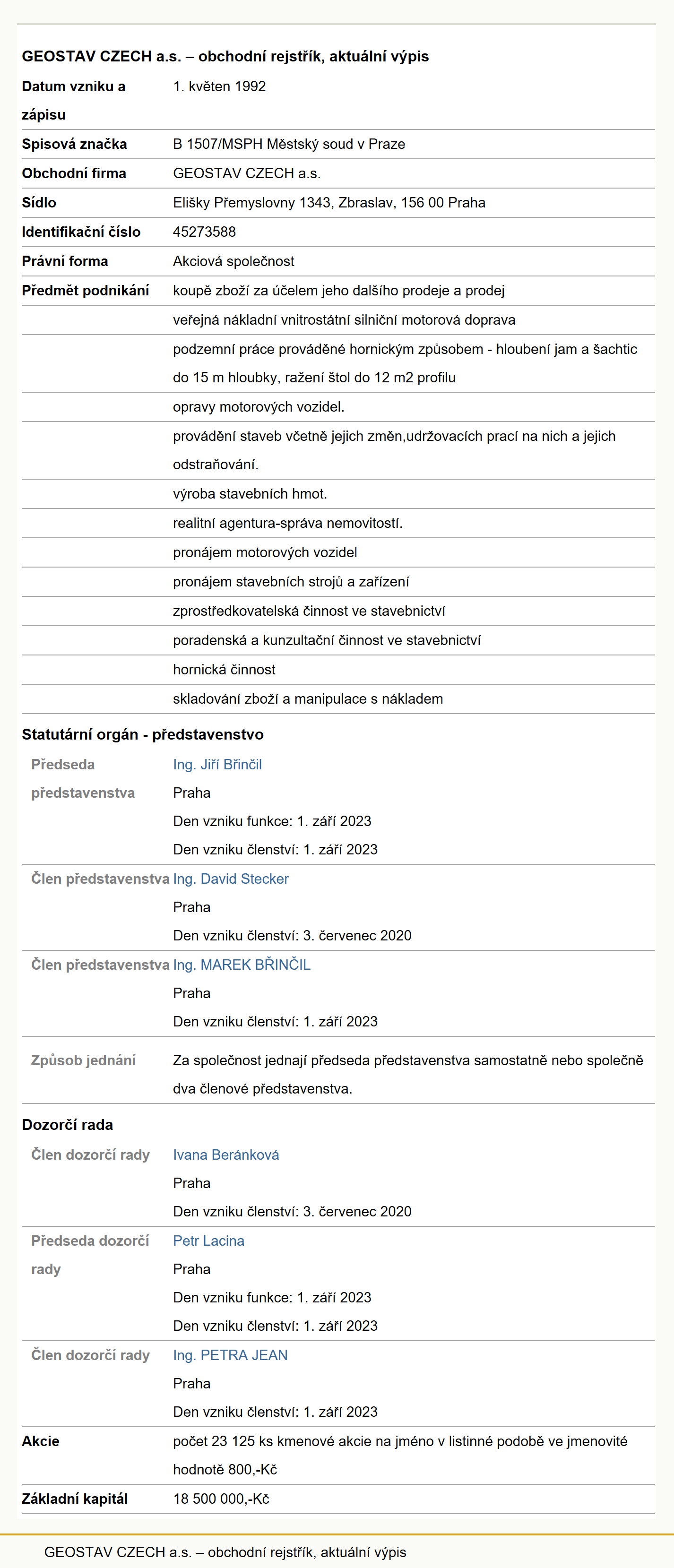This screenshot has height=1568, width=674.
Task: Open the Ing. Jiří Břinčil link
Action: [217, 765]
